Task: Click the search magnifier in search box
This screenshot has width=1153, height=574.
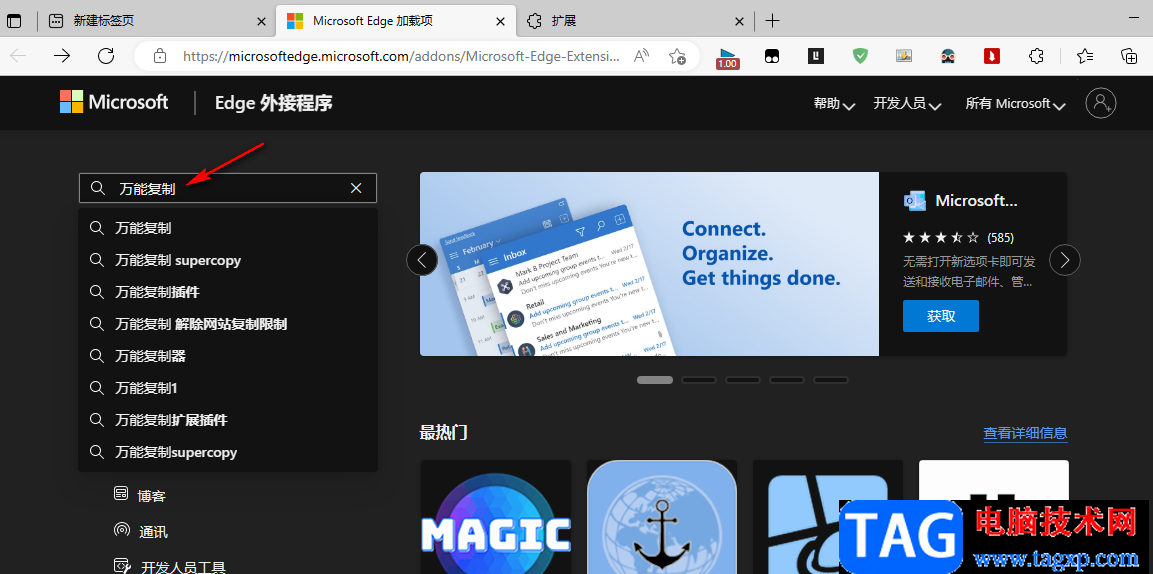Action: pos(98,188)
